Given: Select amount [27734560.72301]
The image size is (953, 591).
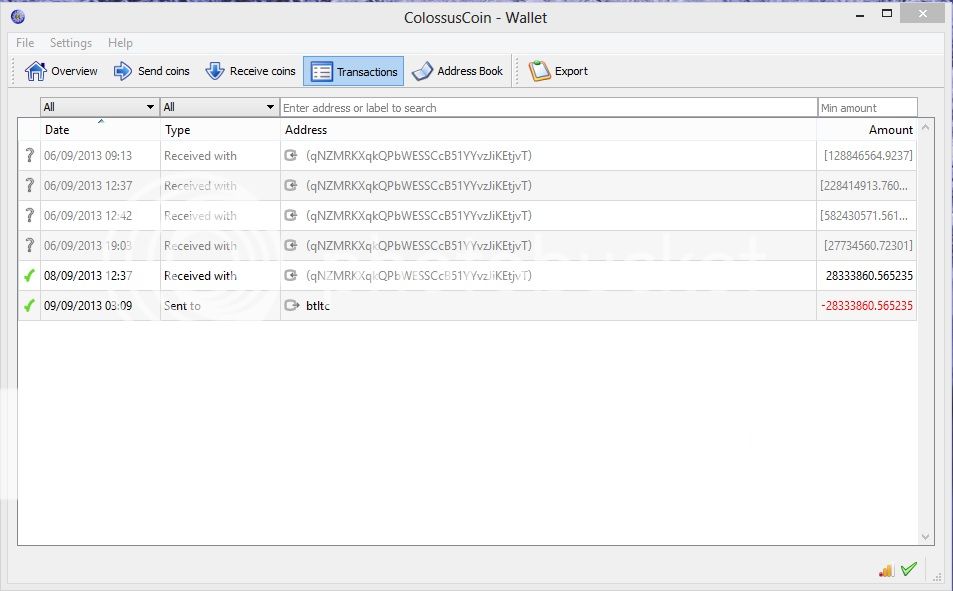Looking at the screenshot, I should point(868,246).
